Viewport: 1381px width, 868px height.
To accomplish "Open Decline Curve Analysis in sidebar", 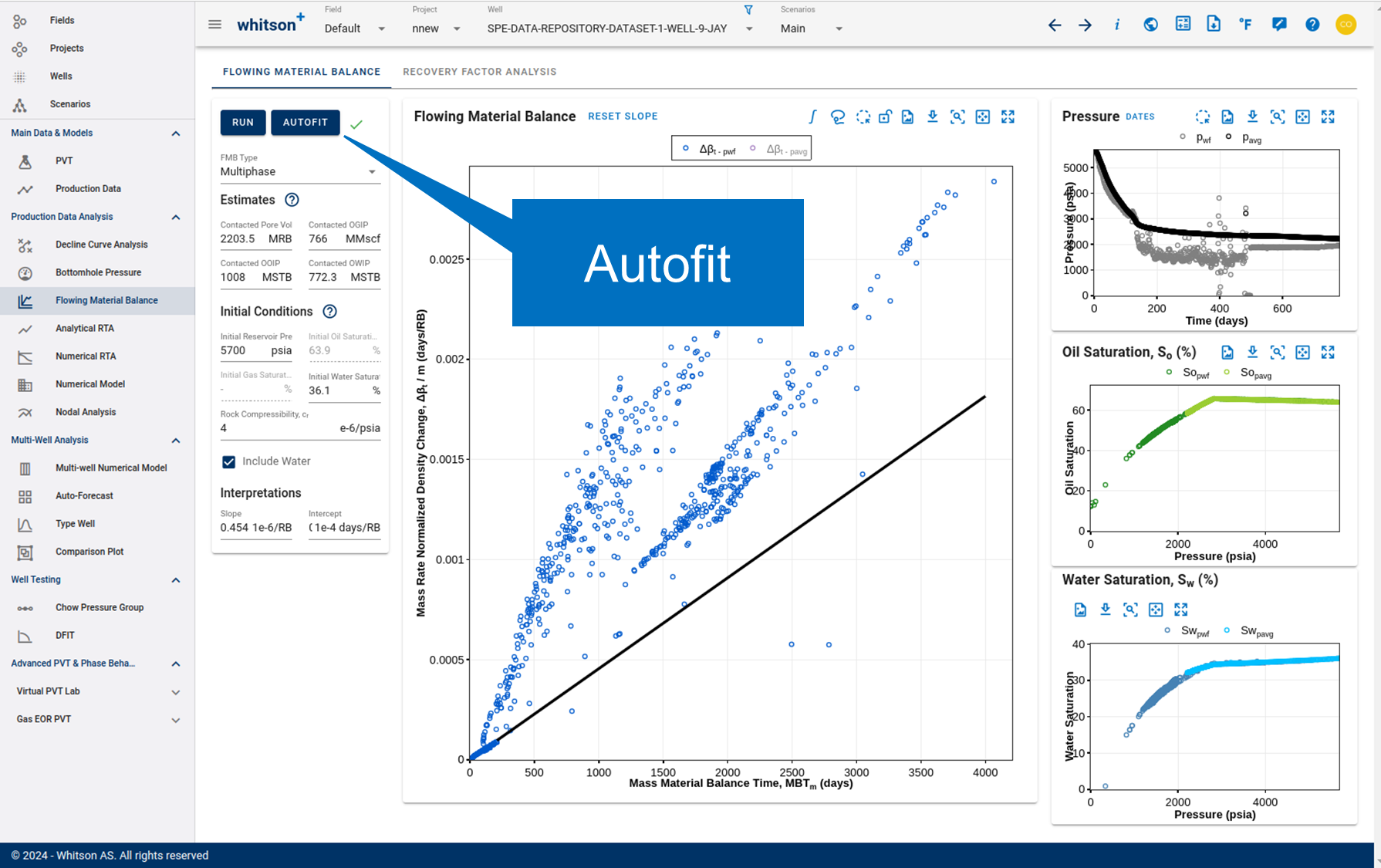I will (97, 245).
